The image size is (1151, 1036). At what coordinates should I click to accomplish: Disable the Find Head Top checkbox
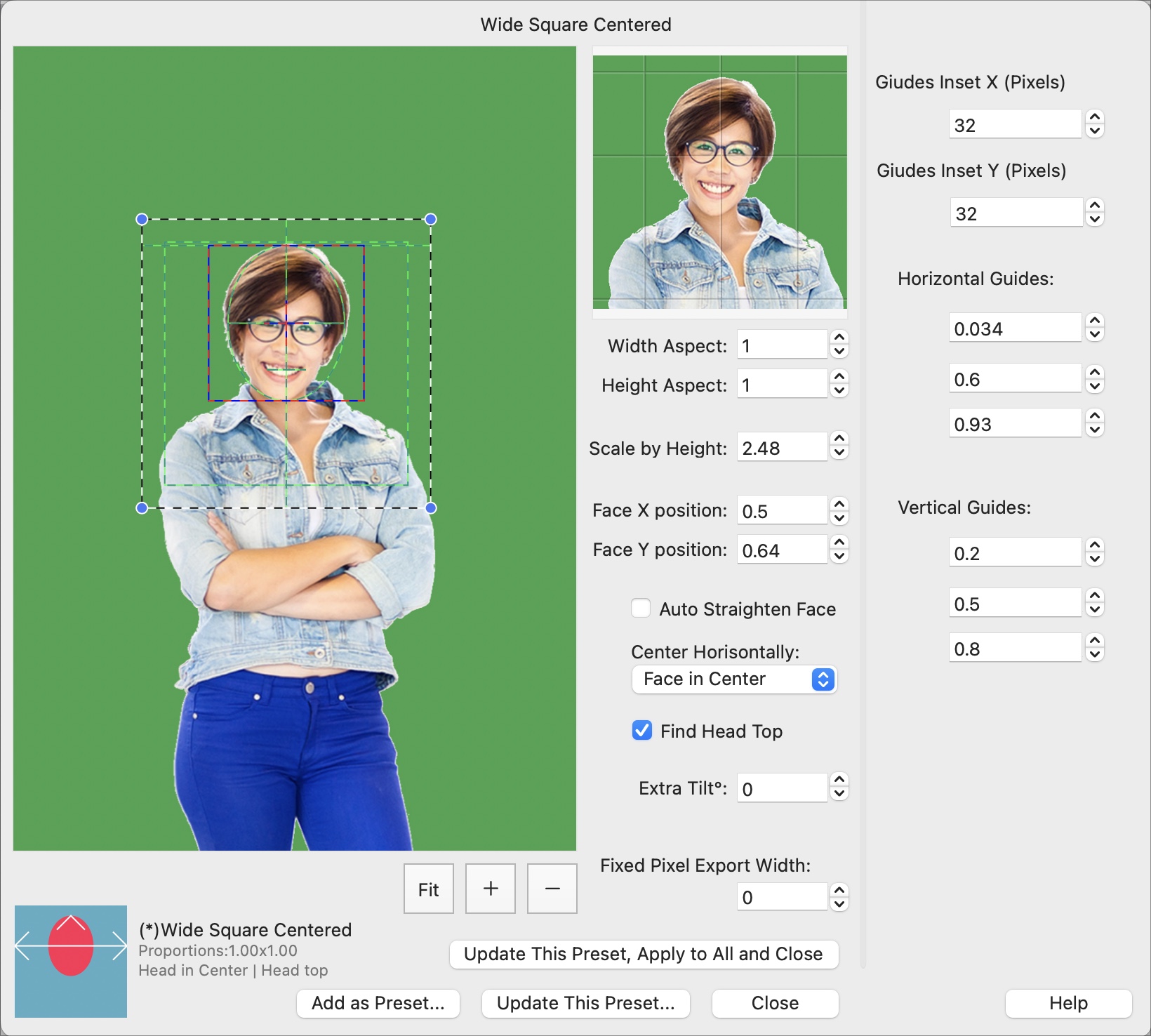click(641, 731)
